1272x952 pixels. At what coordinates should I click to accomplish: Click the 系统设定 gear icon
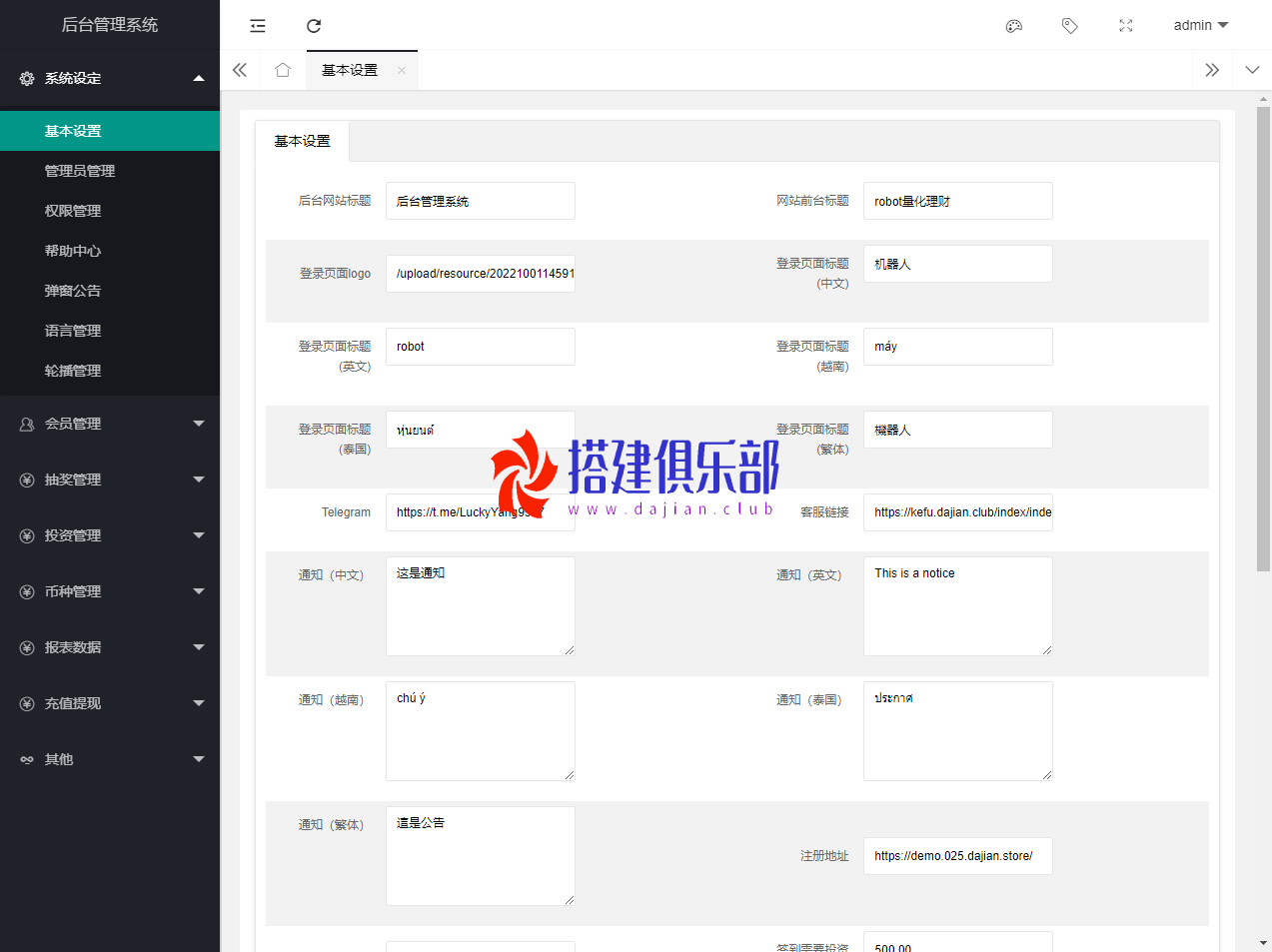27,78
